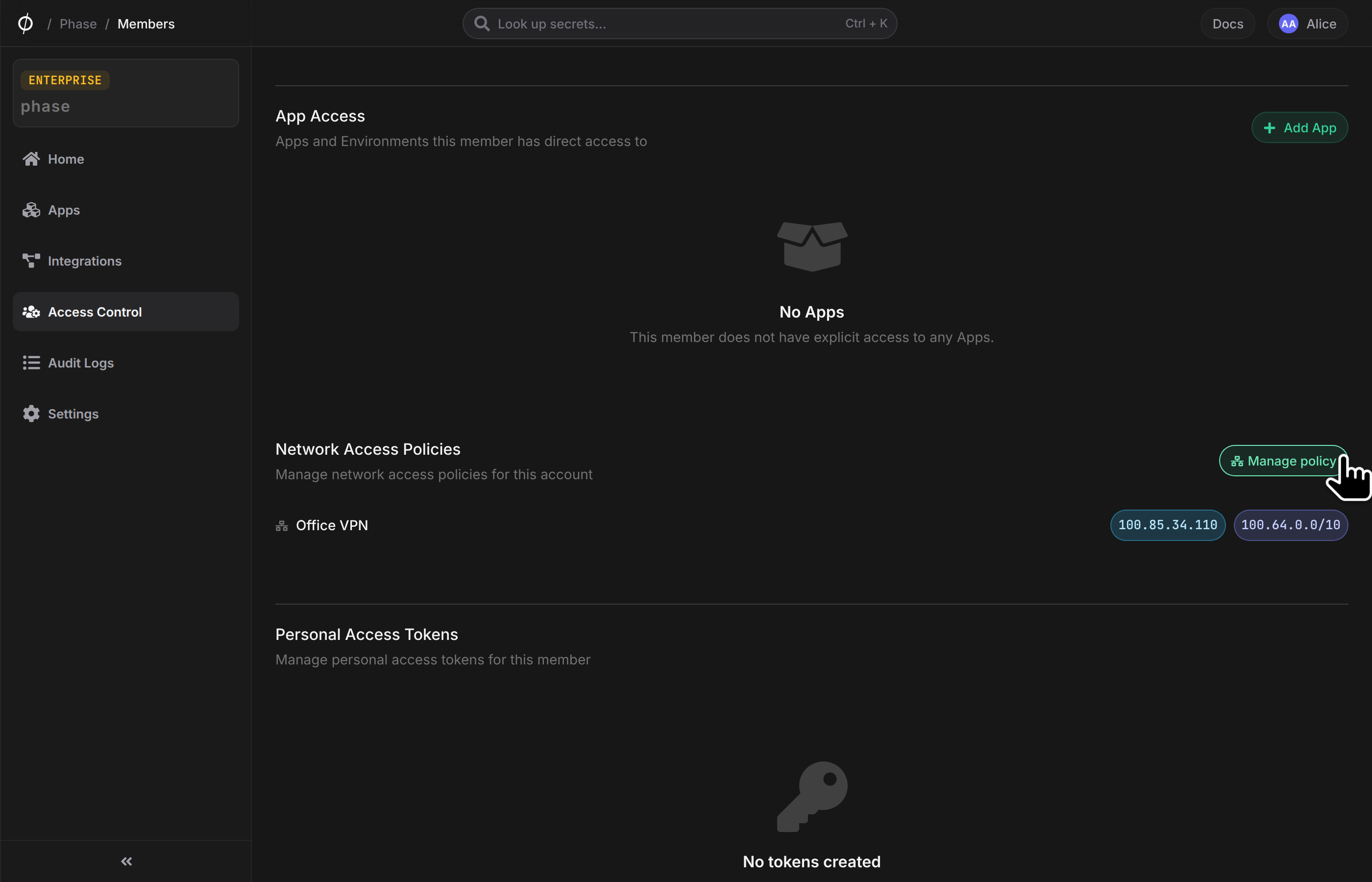Screen dimensions: 1372x882
Task: Click the AA avatar icon
Action: 1288,24
